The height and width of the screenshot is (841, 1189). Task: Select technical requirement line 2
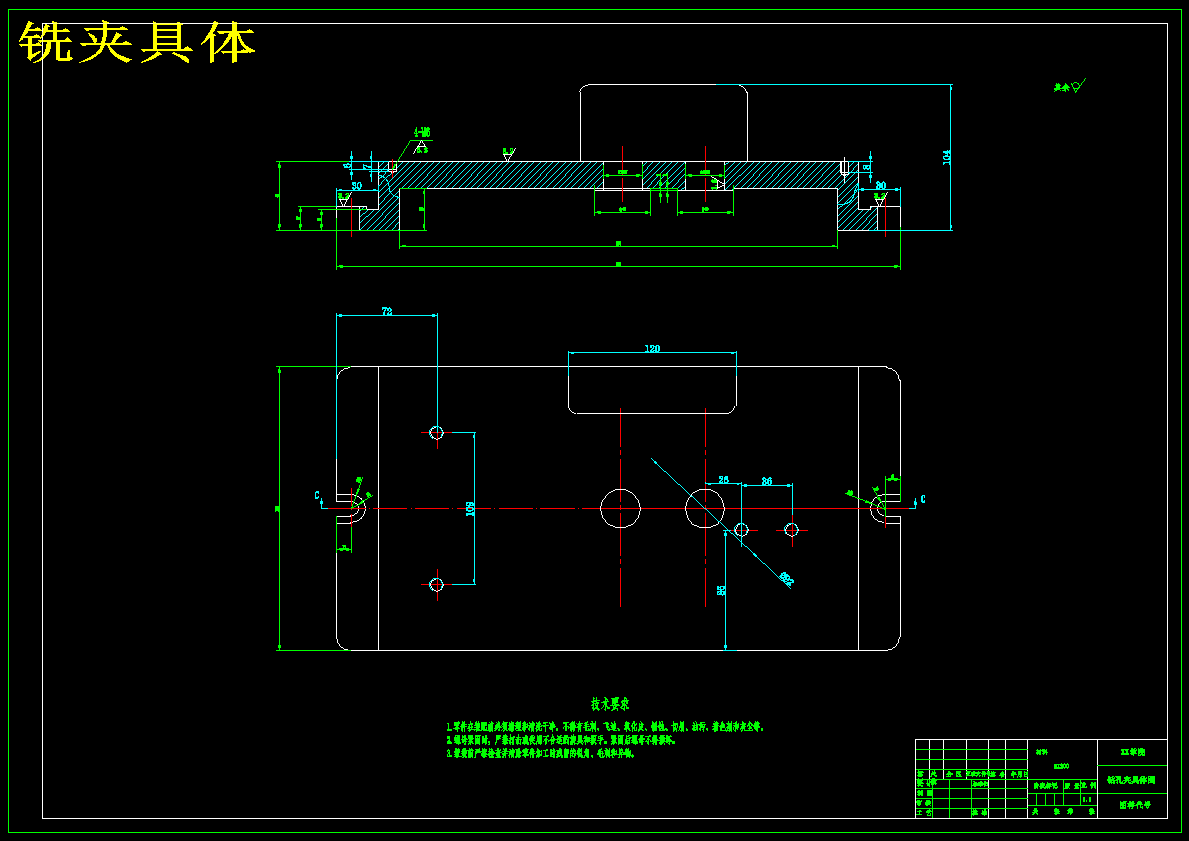click(560, 740)
